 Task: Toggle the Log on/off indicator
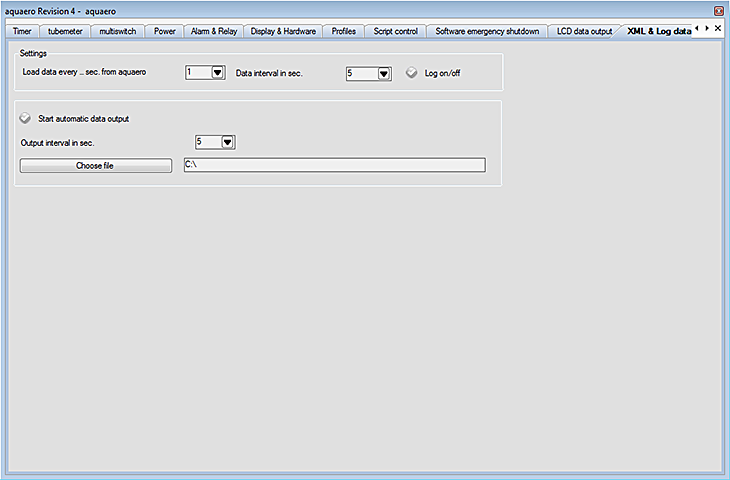pyautogui.click(x=411, y=73)
